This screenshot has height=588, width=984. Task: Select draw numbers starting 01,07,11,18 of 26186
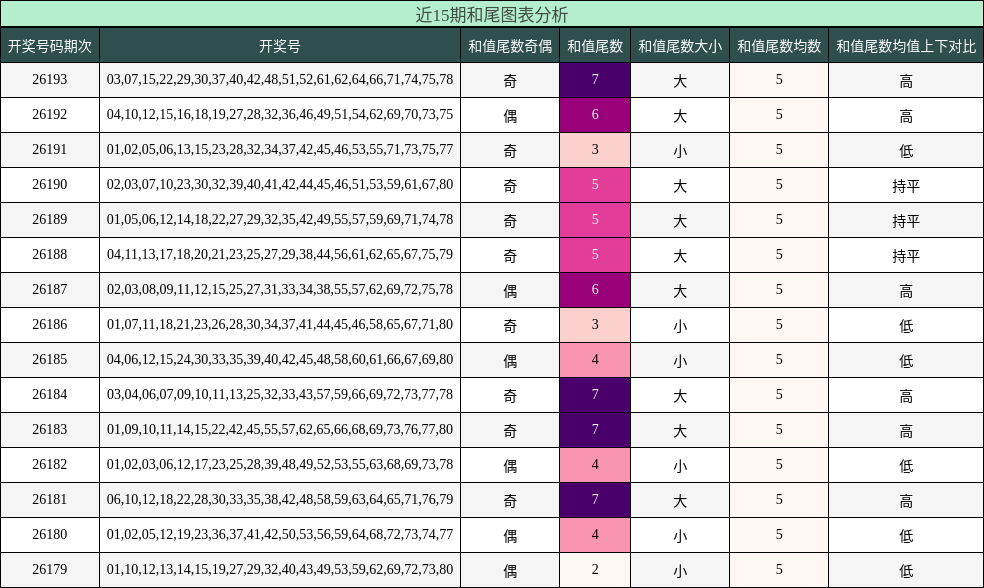click(280, 325)
